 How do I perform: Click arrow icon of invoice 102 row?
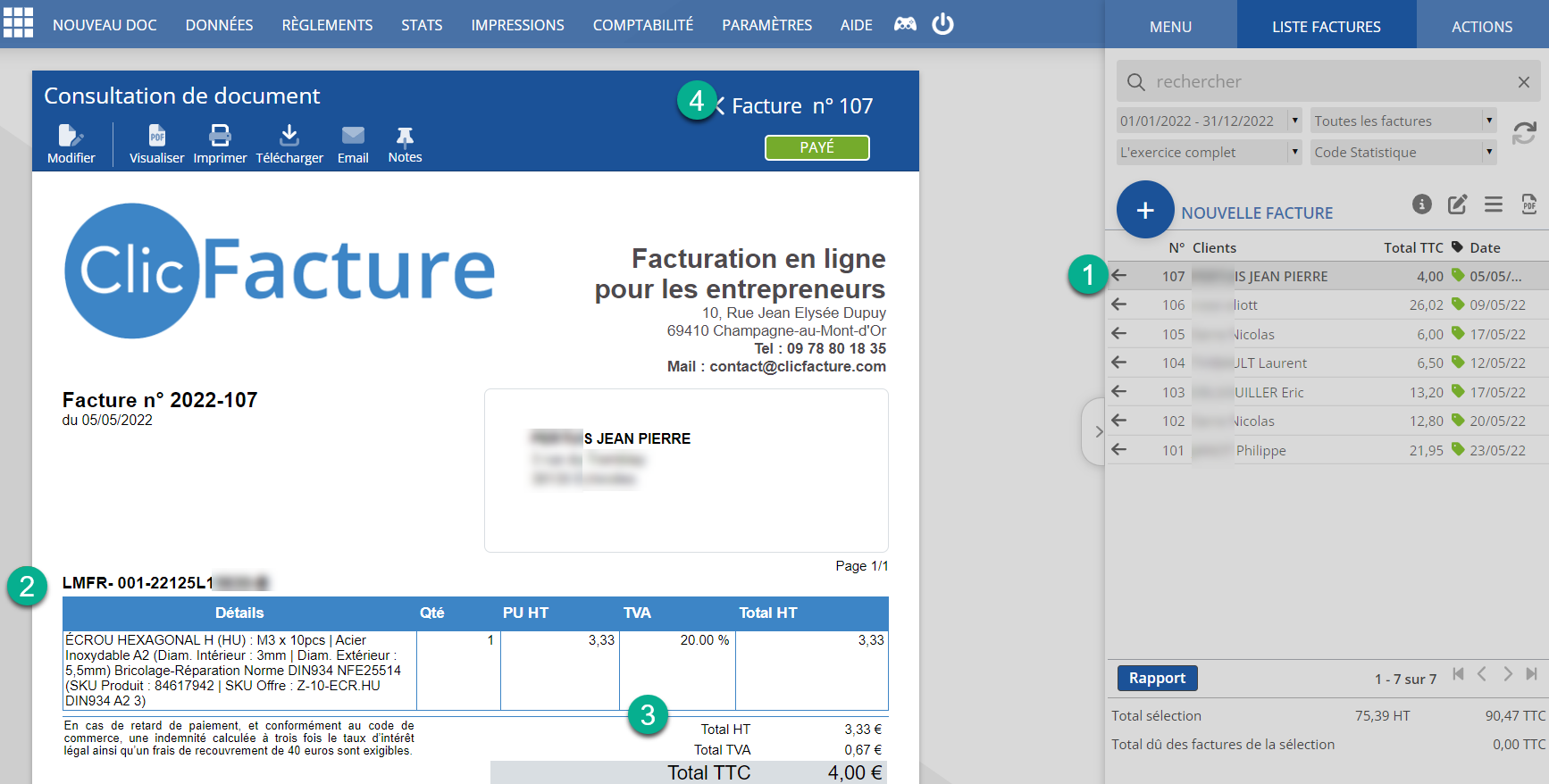tap(1119, 421)
